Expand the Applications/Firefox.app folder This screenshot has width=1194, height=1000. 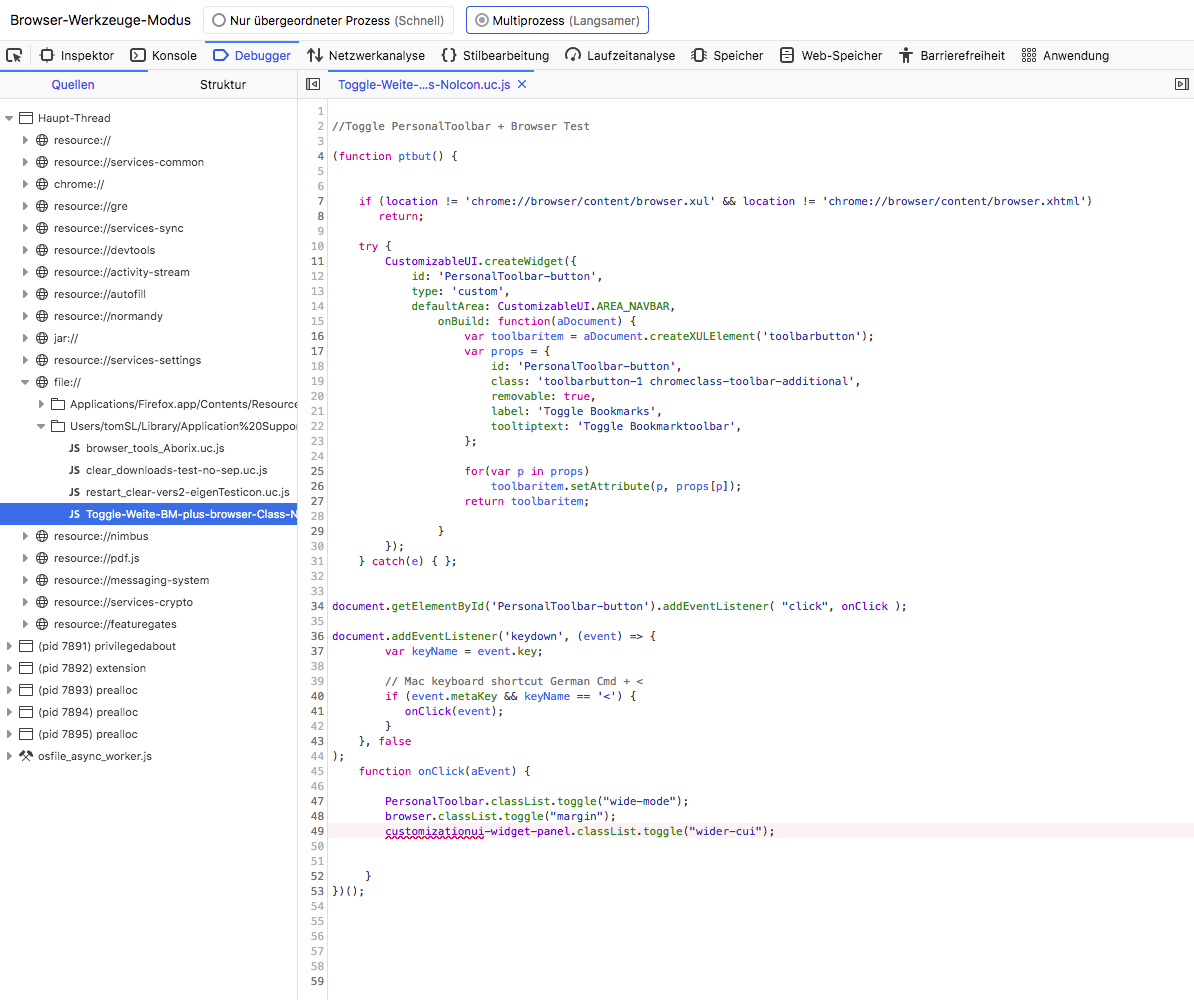click(42, 404)
